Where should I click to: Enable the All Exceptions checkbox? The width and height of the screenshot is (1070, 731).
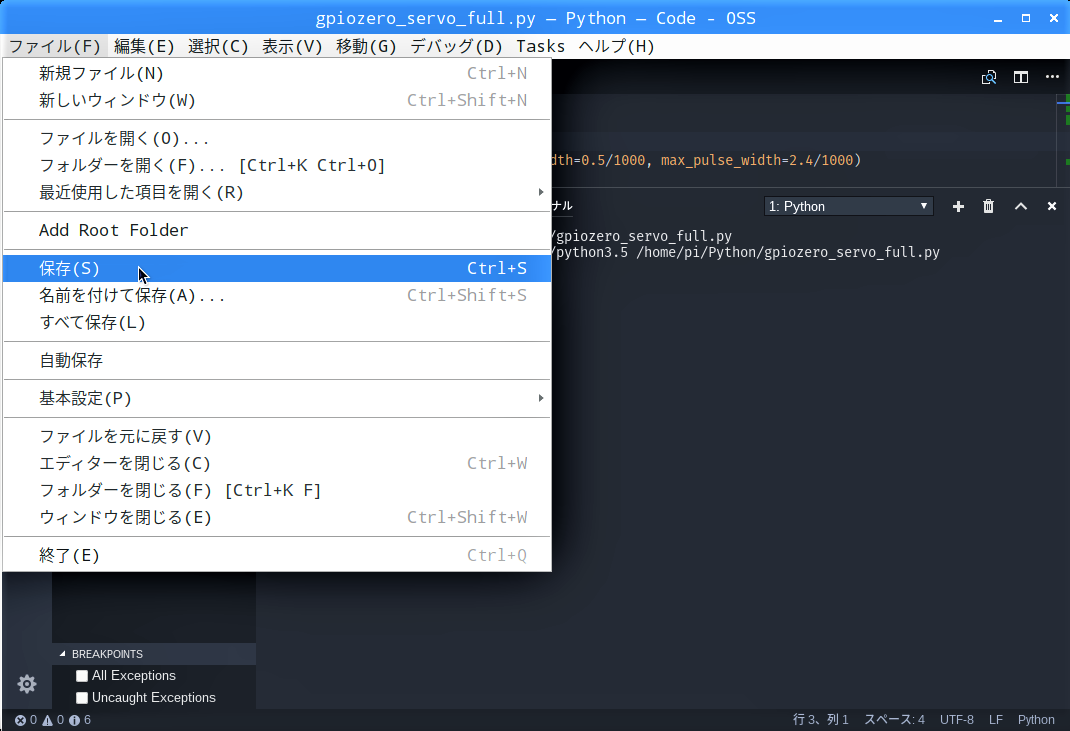click(x=82, y=676)
